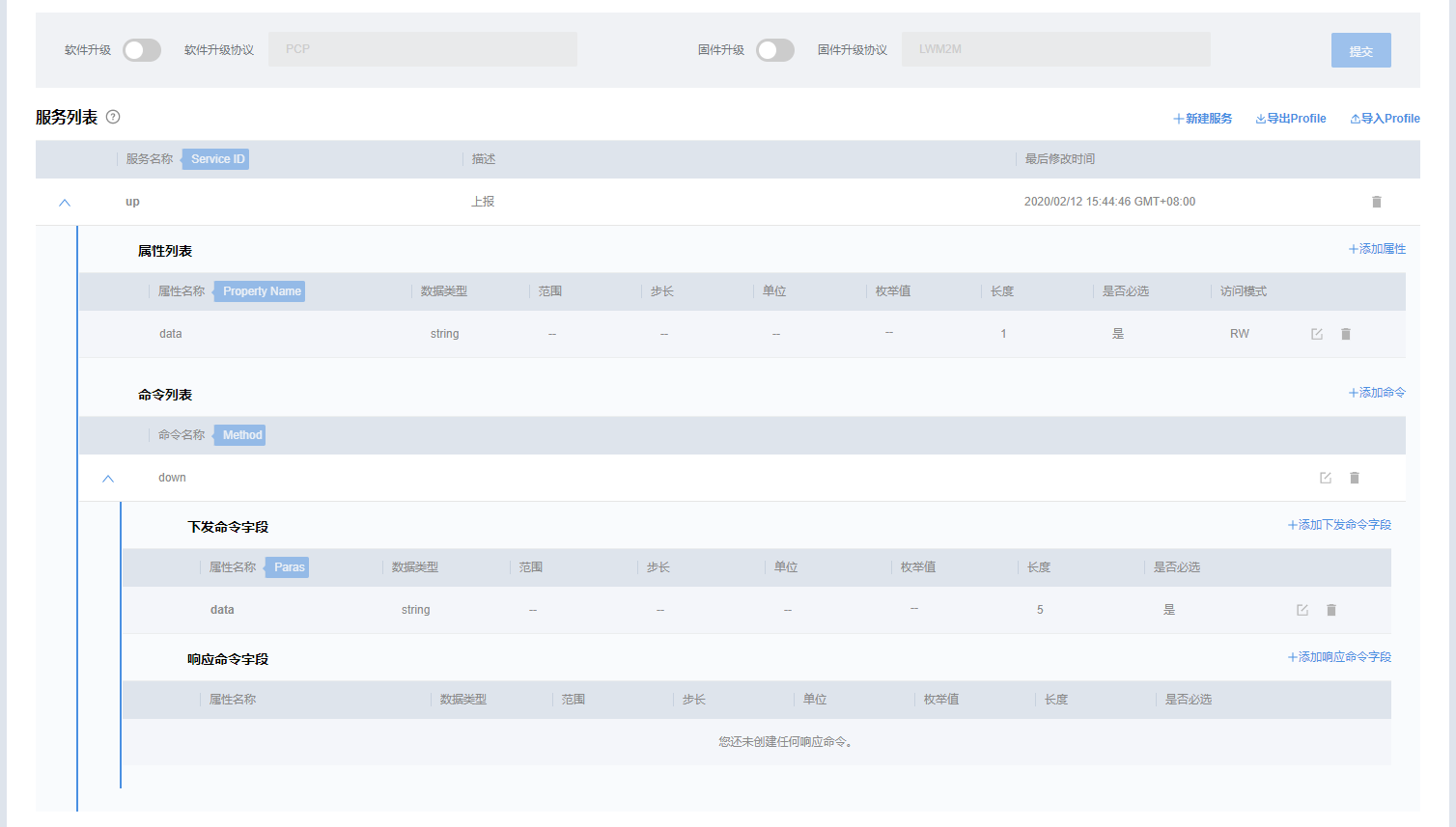
Task: Delete the data field under 下发命令字段
Action: click(1330, 610)
